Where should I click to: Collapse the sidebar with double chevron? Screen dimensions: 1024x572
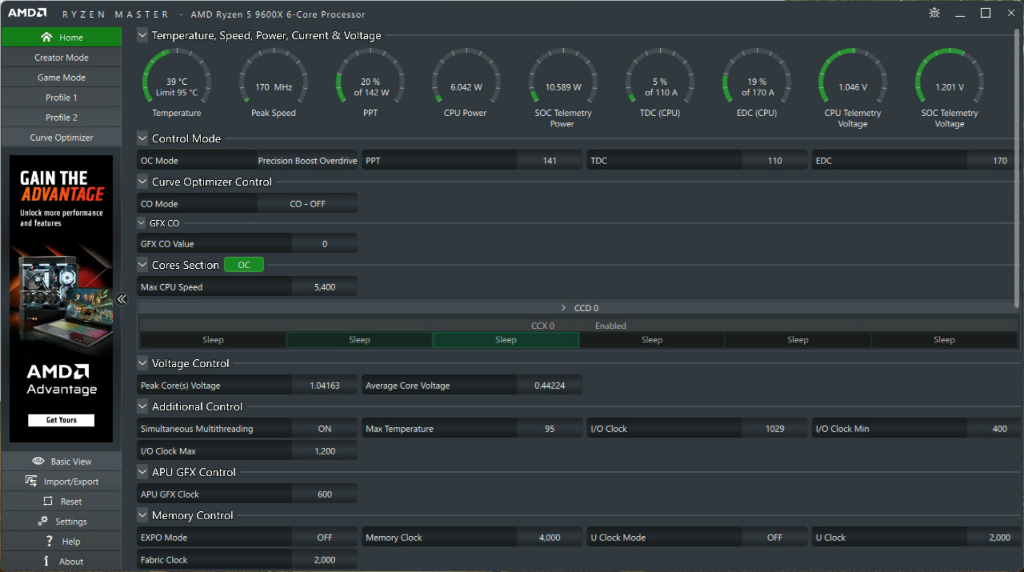point(121,299)
